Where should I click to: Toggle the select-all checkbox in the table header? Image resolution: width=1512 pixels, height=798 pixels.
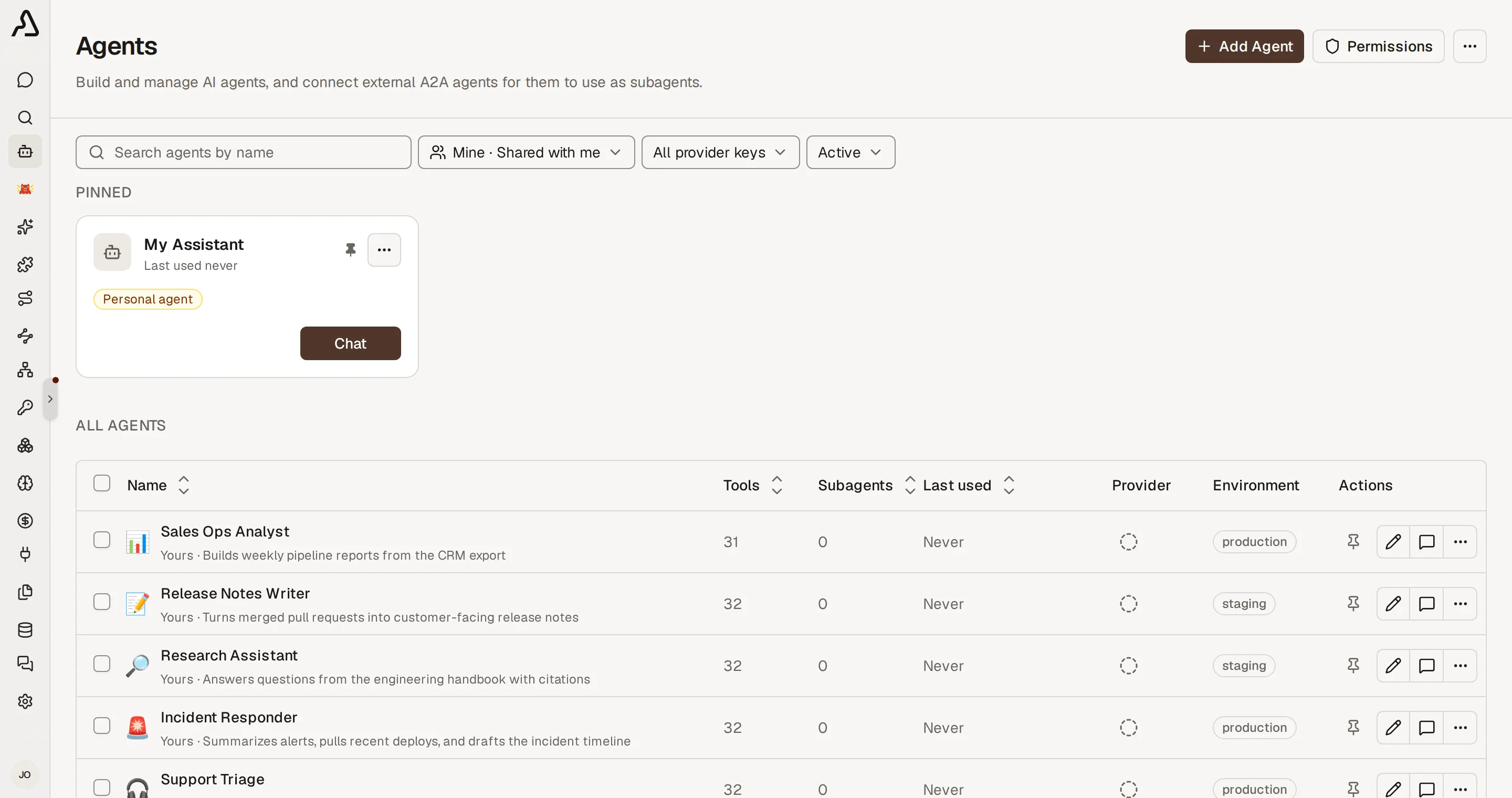click(x=101, y=483)
